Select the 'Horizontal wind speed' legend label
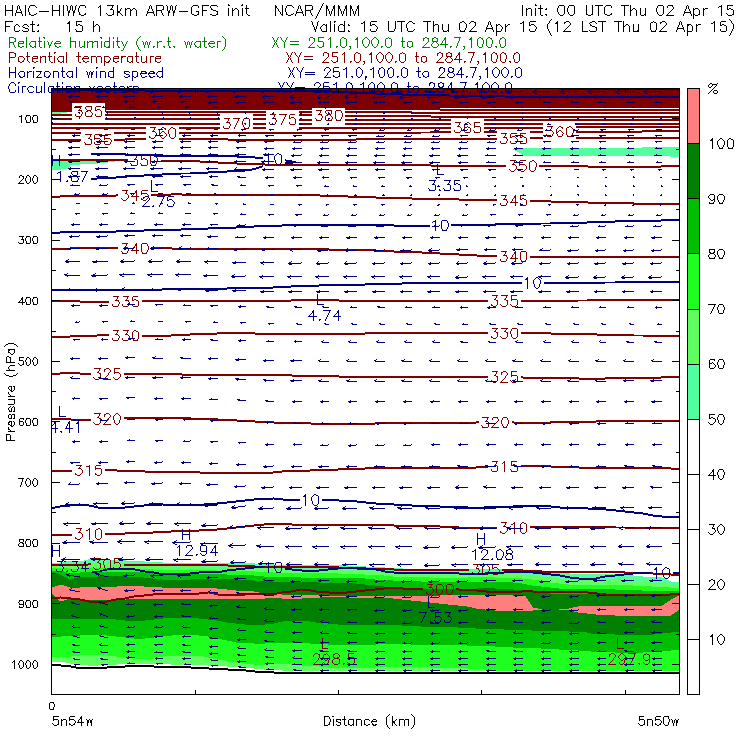 click(x=86, y=73)
